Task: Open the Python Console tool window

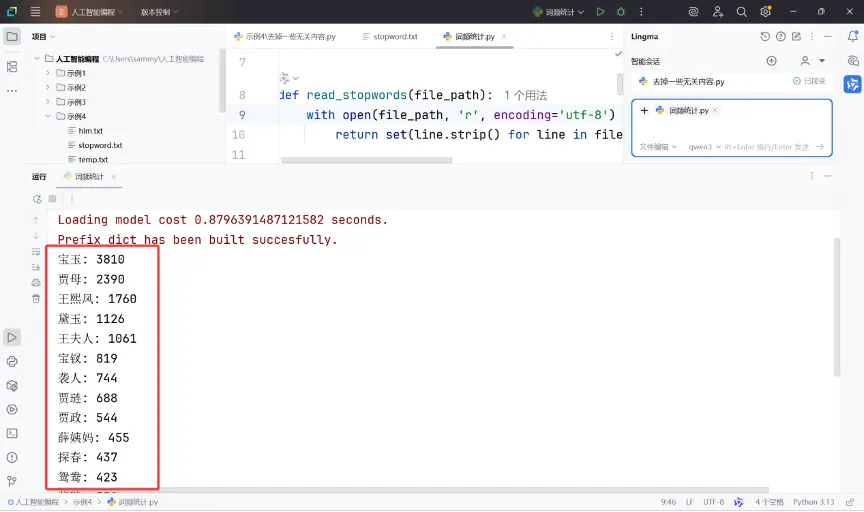Action: (12, 362)
